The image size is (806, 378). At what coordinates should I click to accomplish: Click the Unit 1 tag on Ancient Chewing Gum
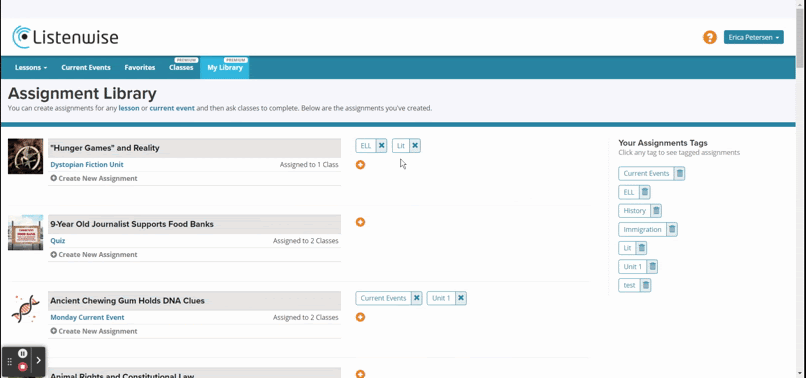tap(441, 298)
